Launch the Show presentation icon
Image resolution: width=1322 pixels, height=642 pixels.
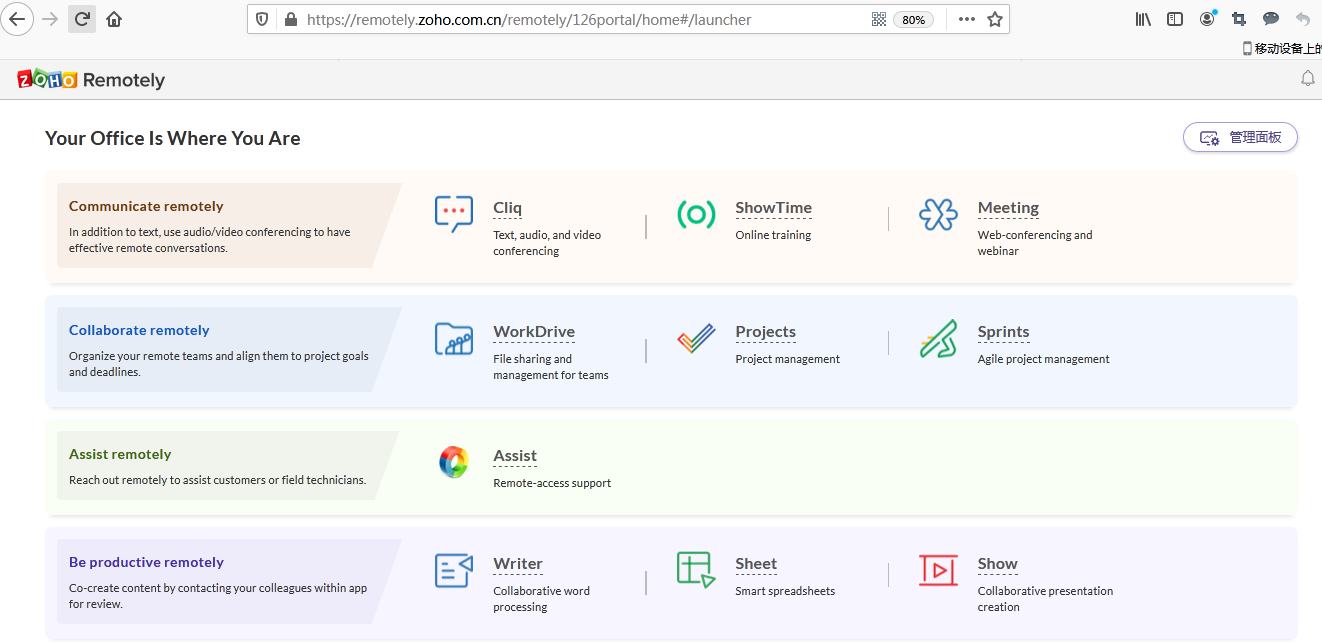[938, 570]
